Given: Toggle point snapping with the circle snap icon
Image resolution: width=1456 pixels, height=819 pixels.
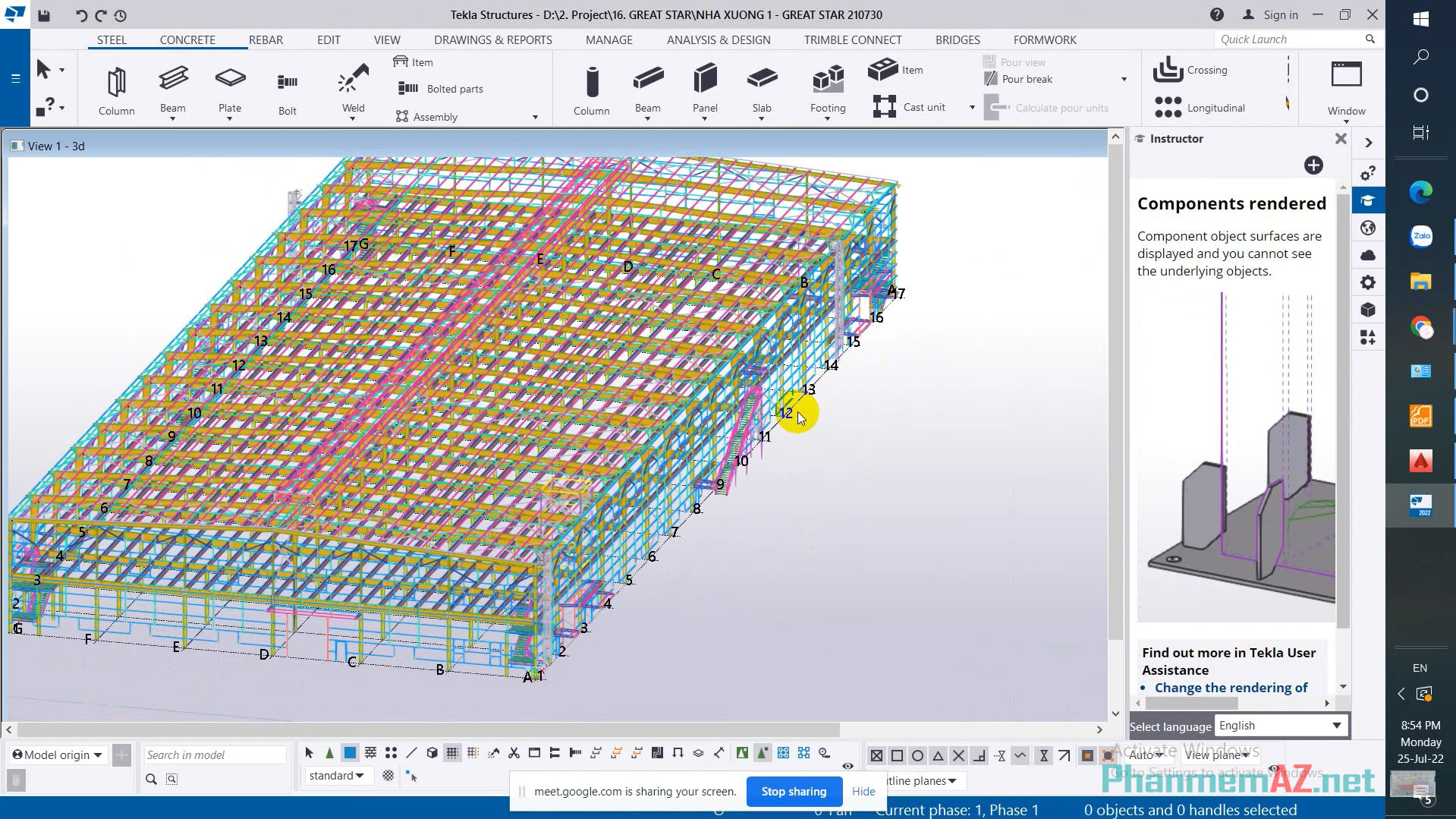Looking at the screenshot, I should (x=917, y=755).
